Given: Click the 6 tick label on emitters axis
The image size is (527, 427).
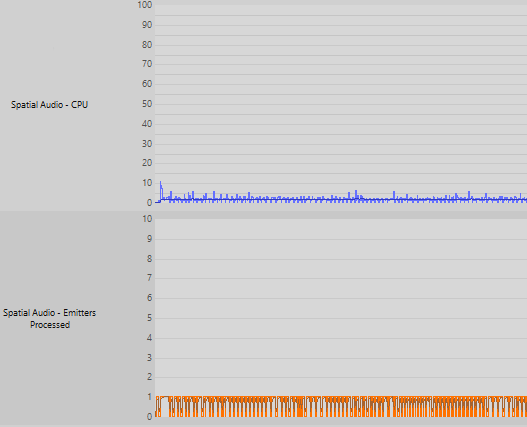Looking at the screenshot, I should tap(150, 298).
